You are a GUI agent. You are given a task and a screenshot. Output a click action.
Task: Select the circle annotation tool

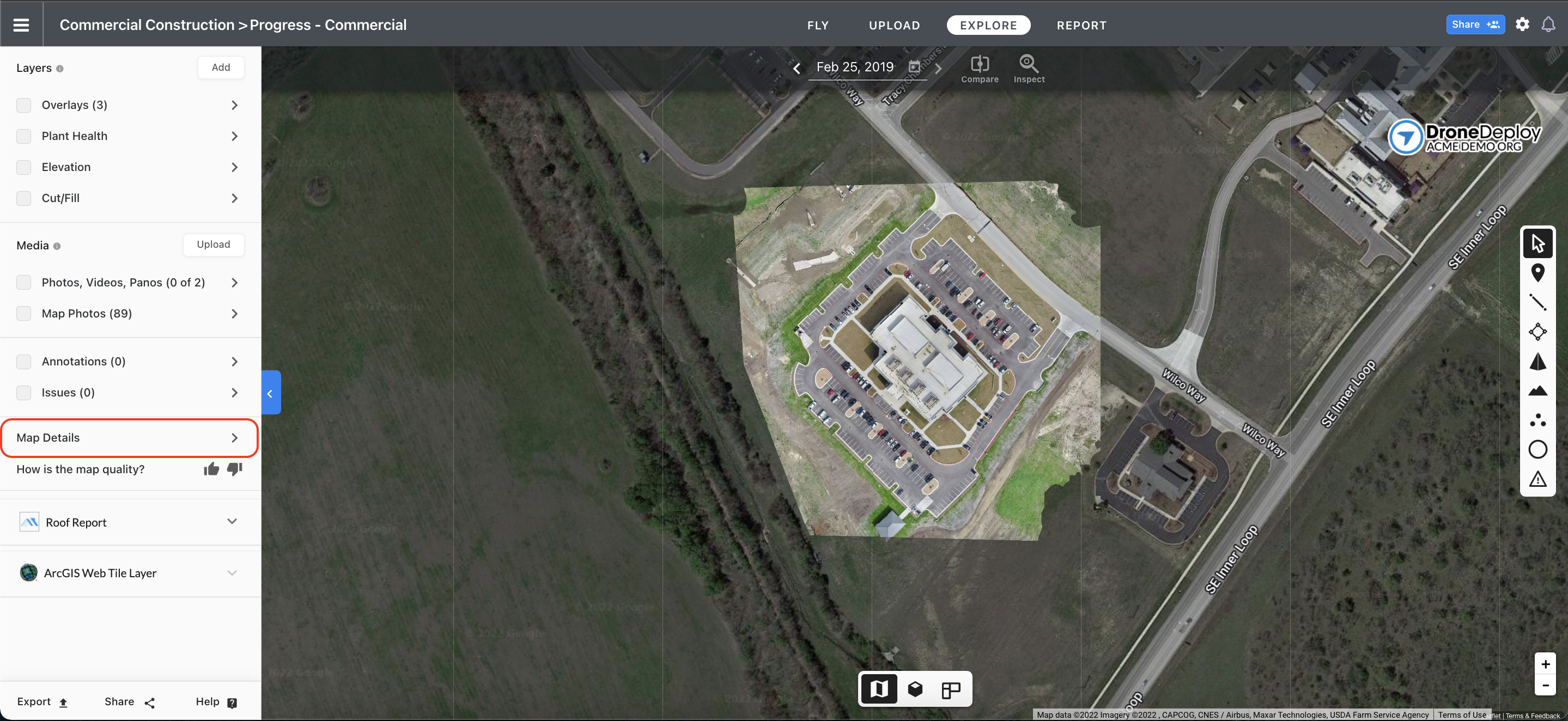coord(1537,450)
